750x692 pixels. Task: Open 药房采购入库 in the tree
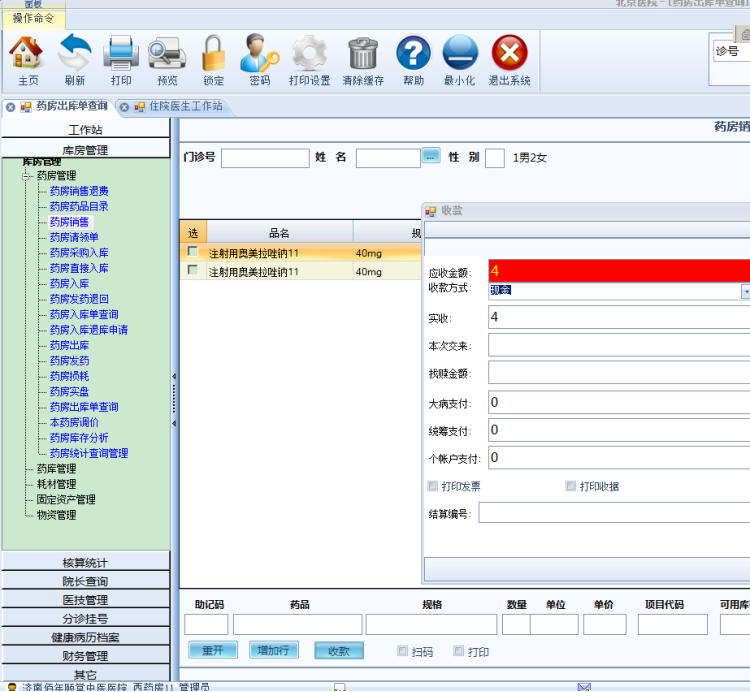pyautogui.click(x=79, y=253)
